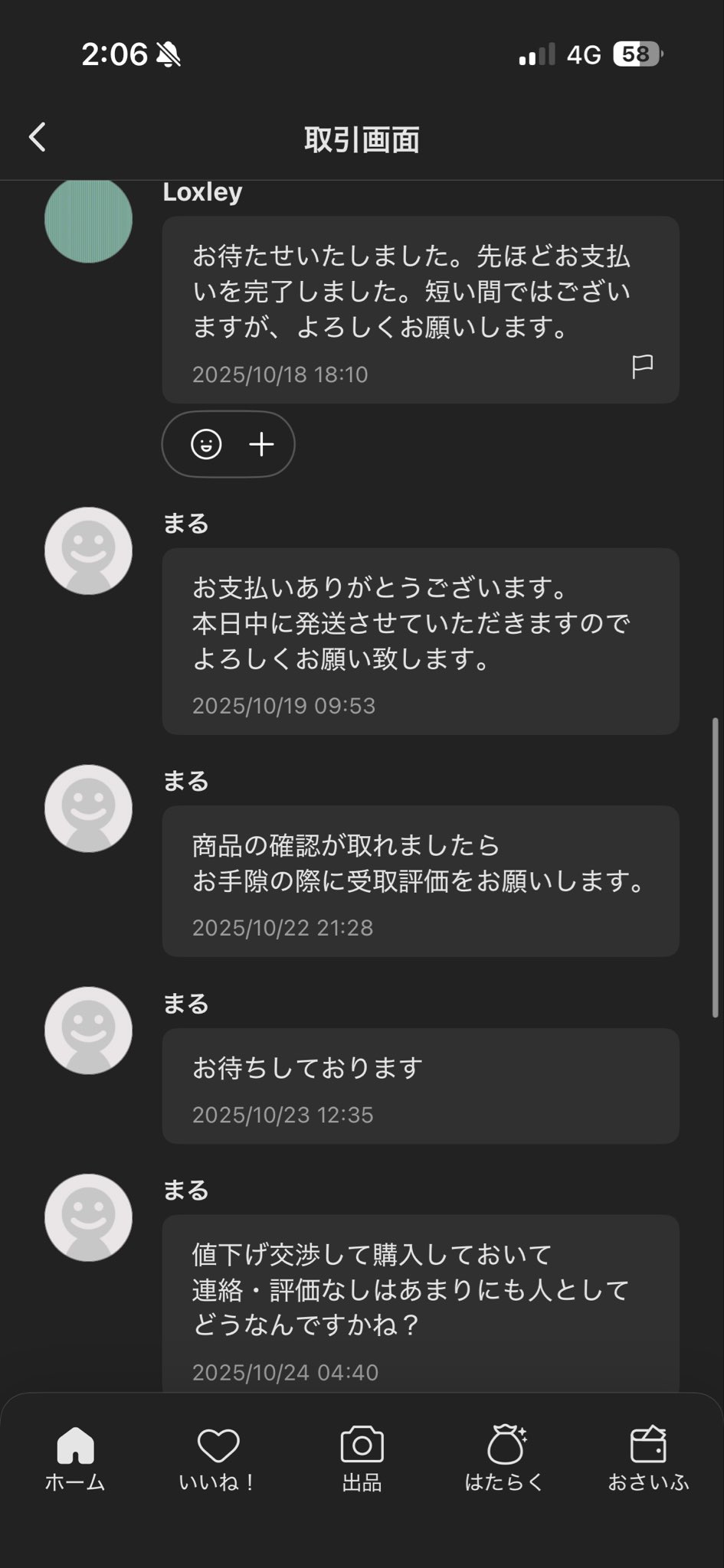Tap the muted bell icon in status bar
The width and height of the screenshot is (724, 1568).
169,54
